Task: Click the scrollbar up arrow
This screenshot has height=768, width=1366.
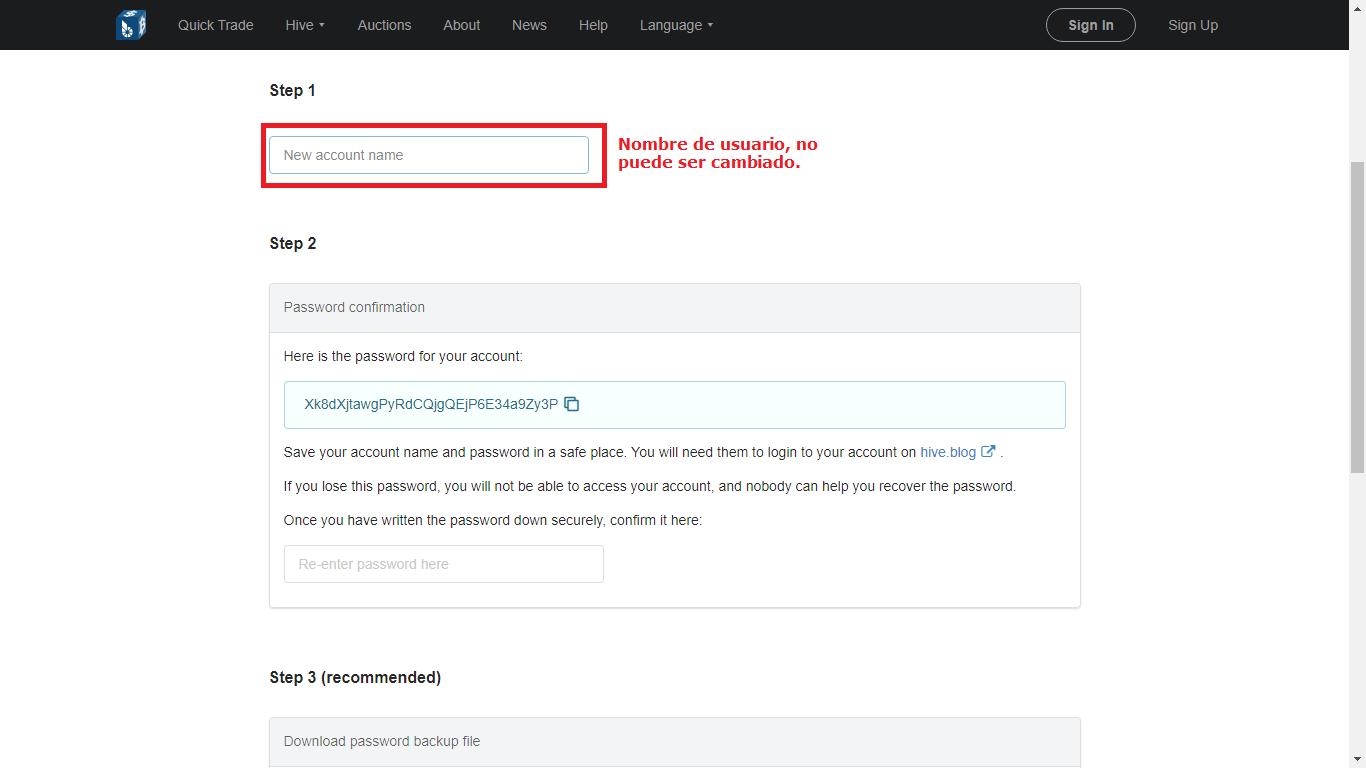Action: click(x=1357, y=8)
